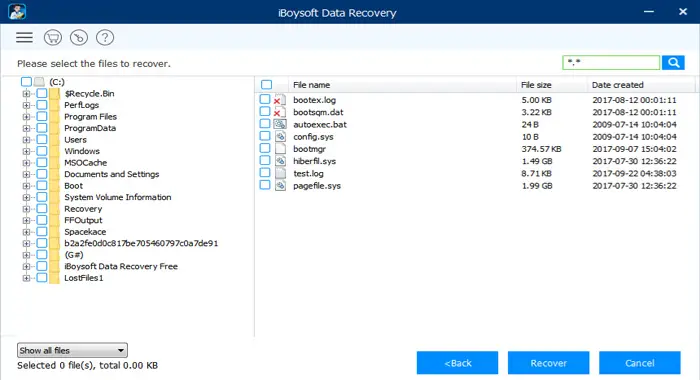Click the <Back button

457,363
